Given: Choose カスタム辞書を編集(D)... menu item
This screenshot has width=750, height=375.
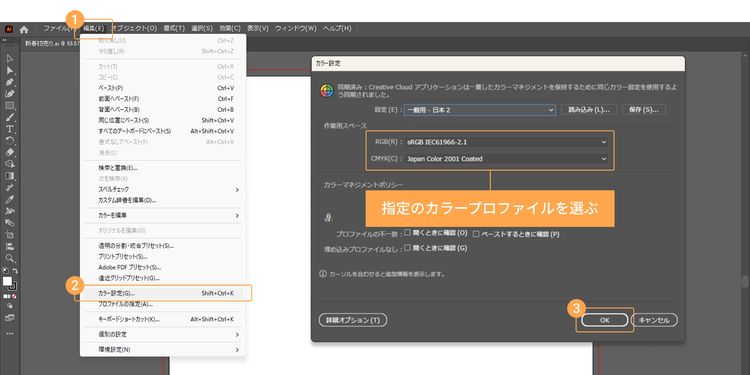Looking at the screenshot, I should click(163, 200).
